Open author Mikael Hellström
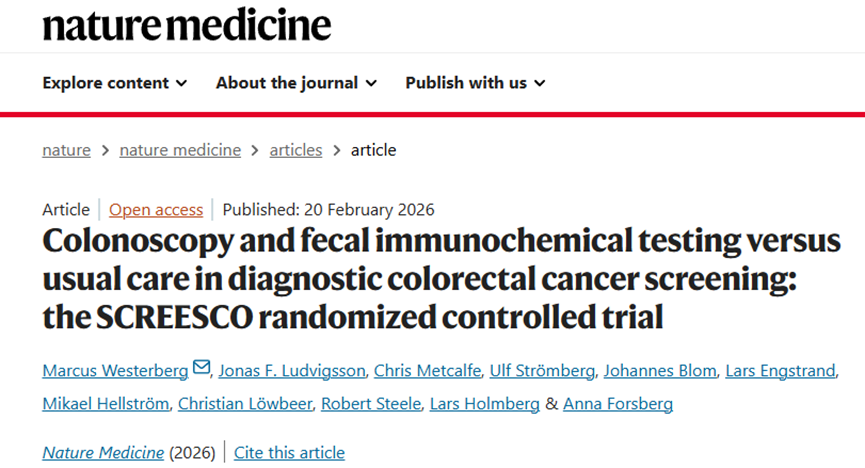The width and height of the screenshot is (865, 468). [x=104, y=404]
